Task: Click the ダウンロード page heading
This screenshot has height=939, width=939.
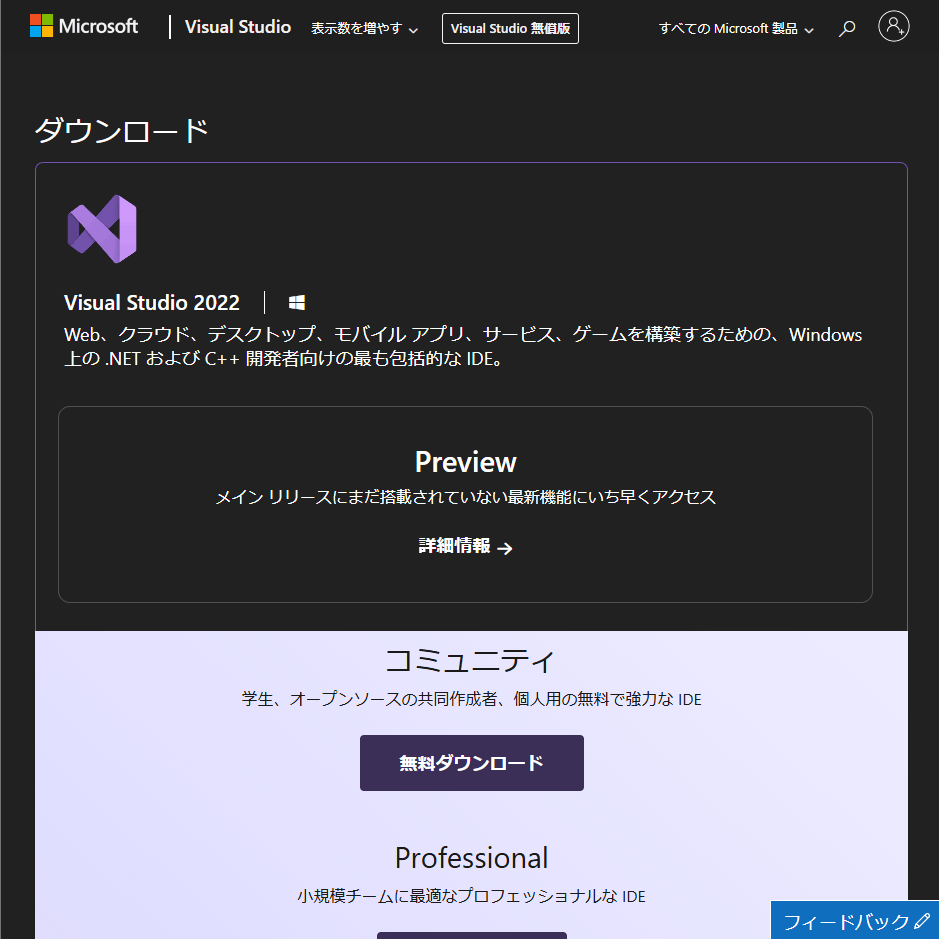Action: pos(122,130)
